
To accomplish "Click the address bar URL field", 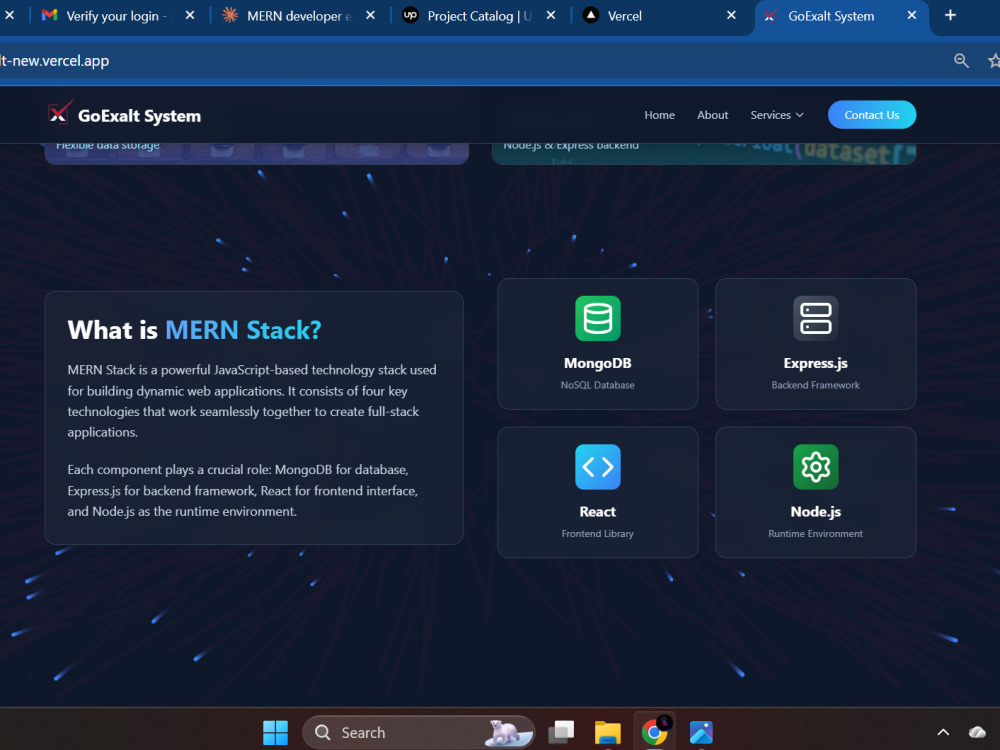I will (472, 61).
